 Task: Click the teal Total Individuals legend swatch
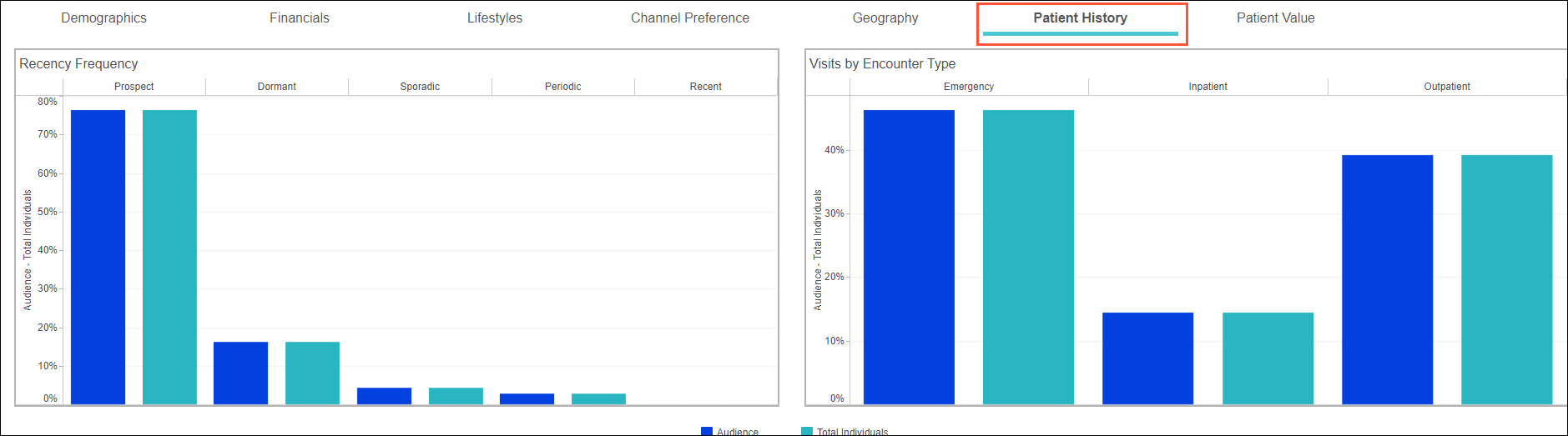(x=806, y=431)
